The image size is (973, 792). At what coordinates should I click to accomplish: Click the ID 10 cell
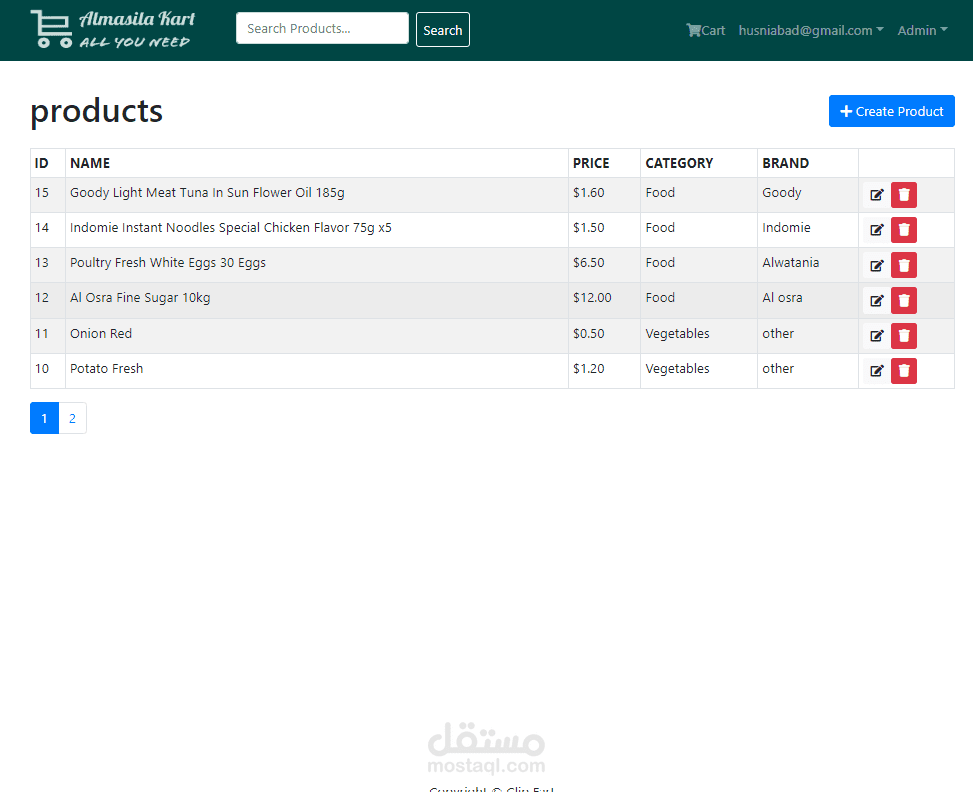click(x=48, y=371)
